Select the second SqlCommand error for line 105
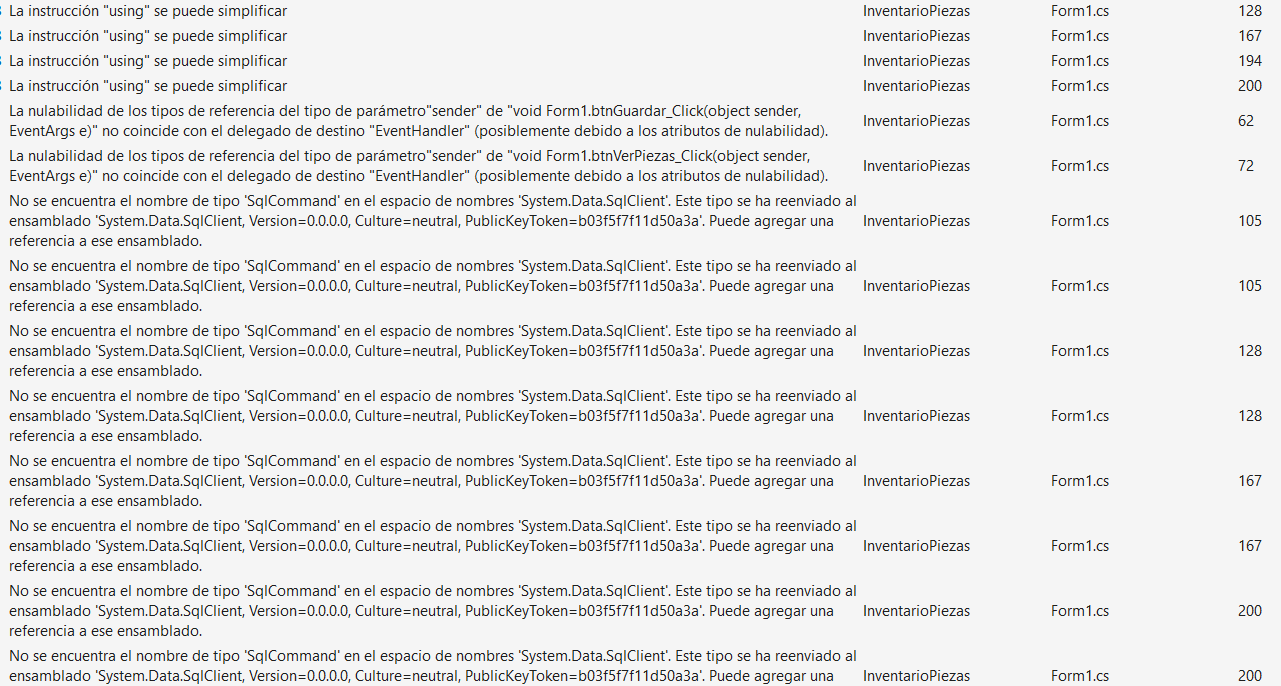Screen dimensions: 1281x686 tap(430, 286)
